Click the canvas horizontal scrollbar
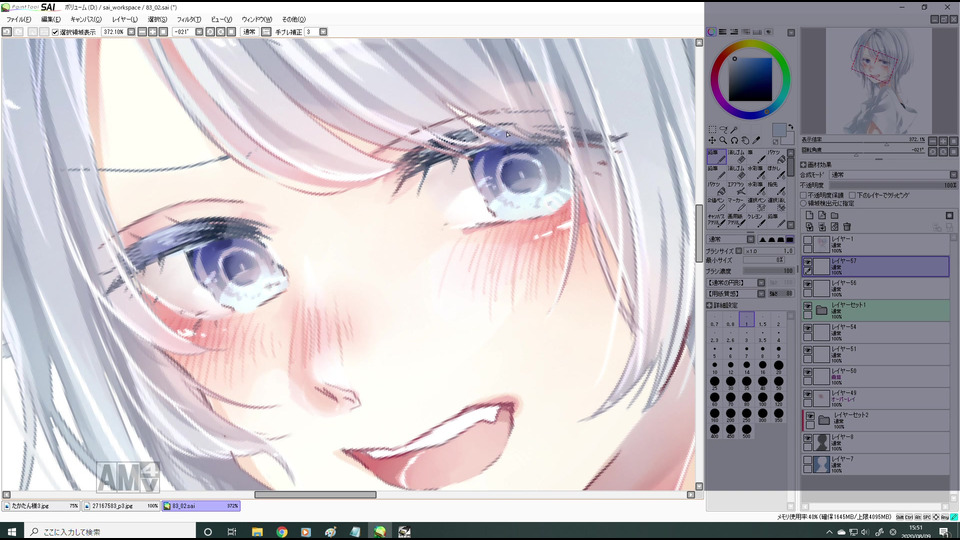 click(x=315, y=495)
